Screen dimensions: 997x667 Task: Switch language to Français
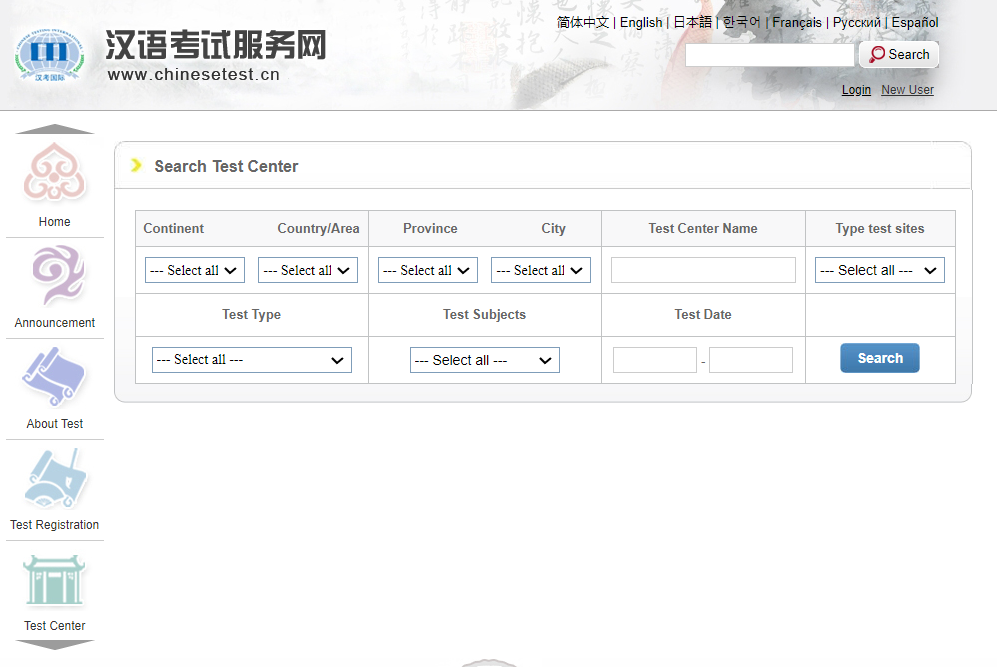(x=796, y=22)
